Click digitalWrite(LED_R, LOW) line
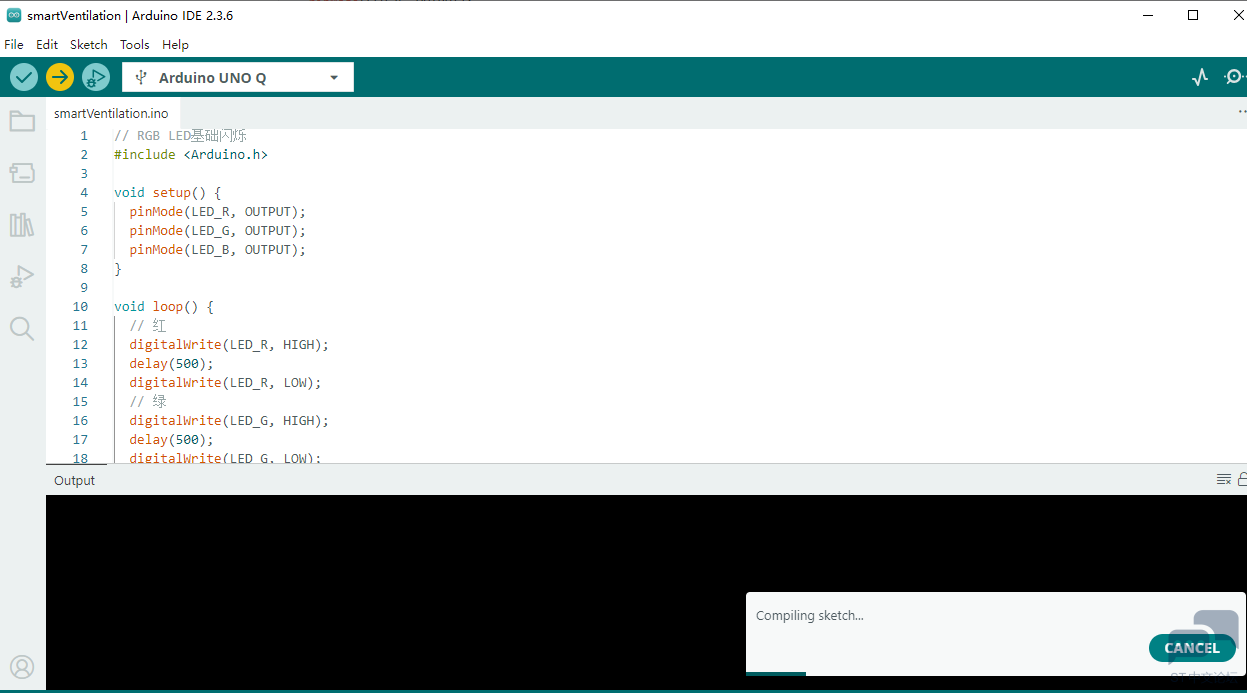The height and width of the screenshot is (693, 1247). (x=225, y=383)
